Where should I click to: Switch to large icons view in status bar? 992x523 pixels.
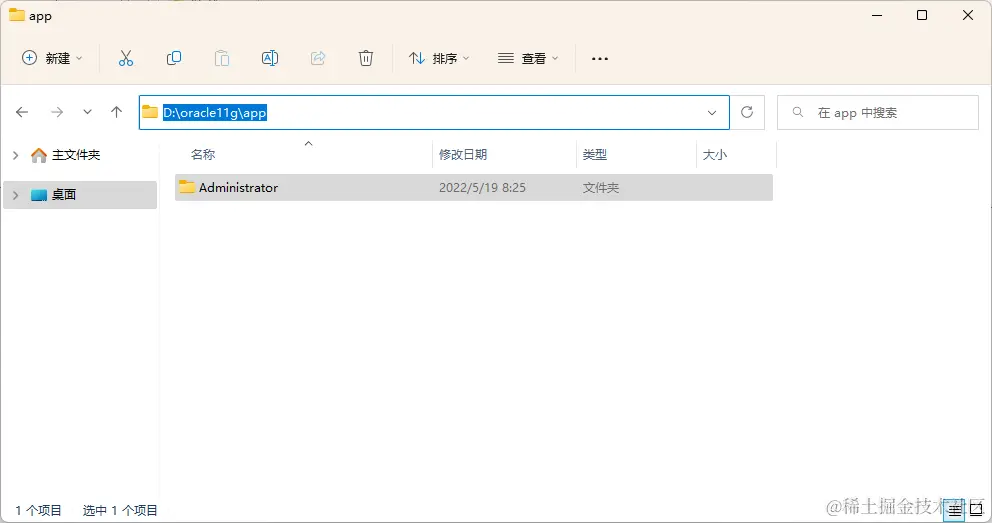coord(976,510)
